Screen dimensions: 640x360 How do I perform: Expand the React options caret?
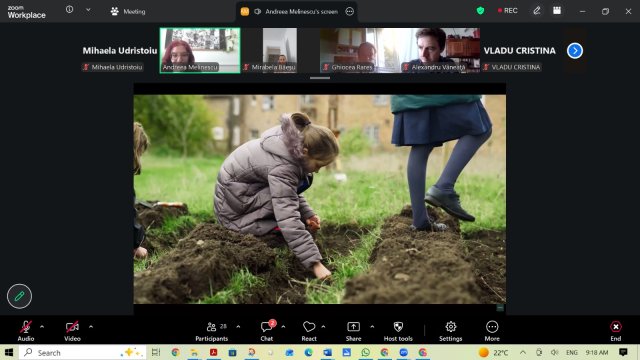coord(323,327)
